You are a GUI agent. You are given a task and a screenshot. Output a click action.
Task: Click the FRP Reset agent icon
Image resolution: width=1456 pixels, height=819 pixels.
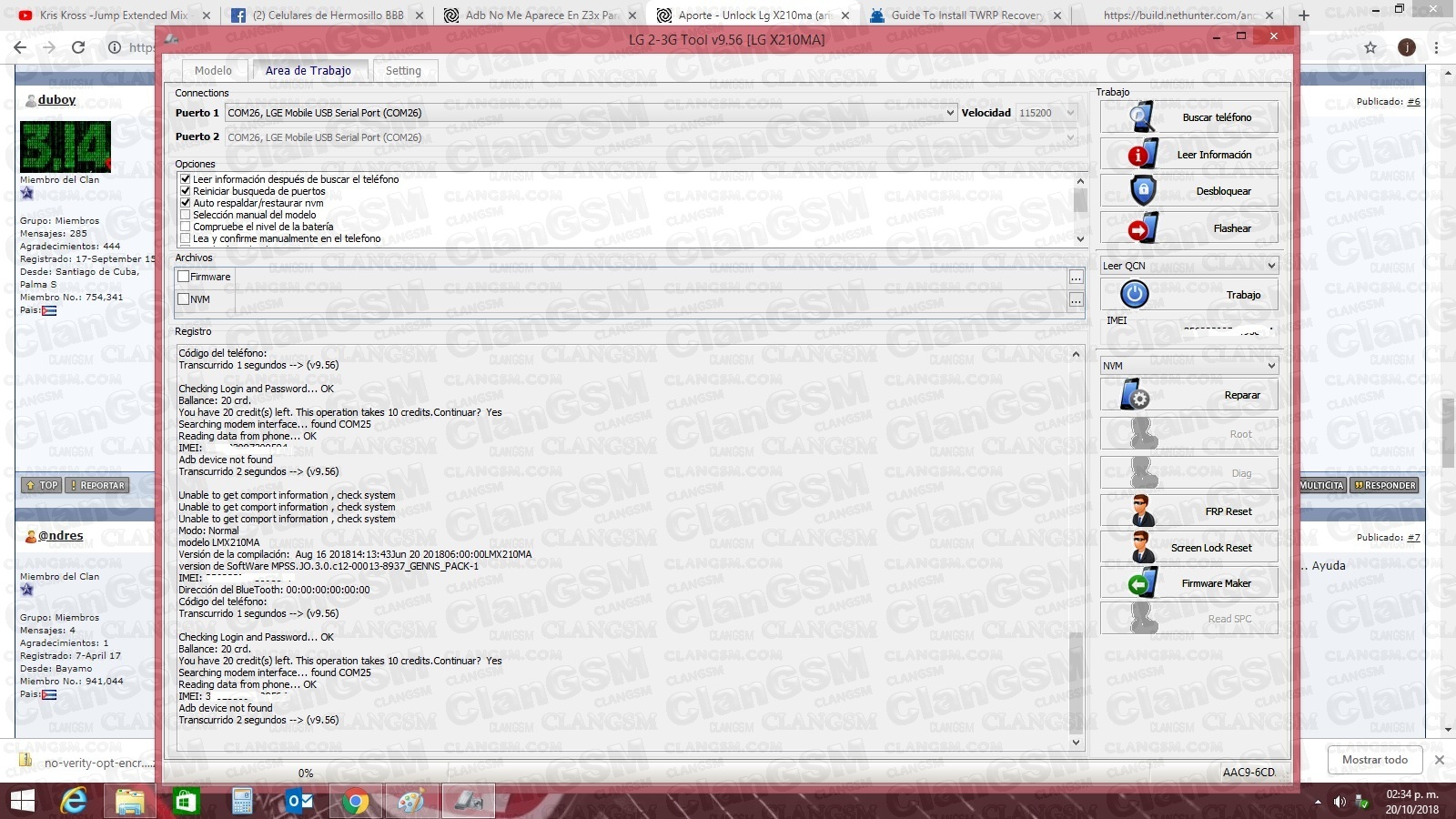(1143, 511)
